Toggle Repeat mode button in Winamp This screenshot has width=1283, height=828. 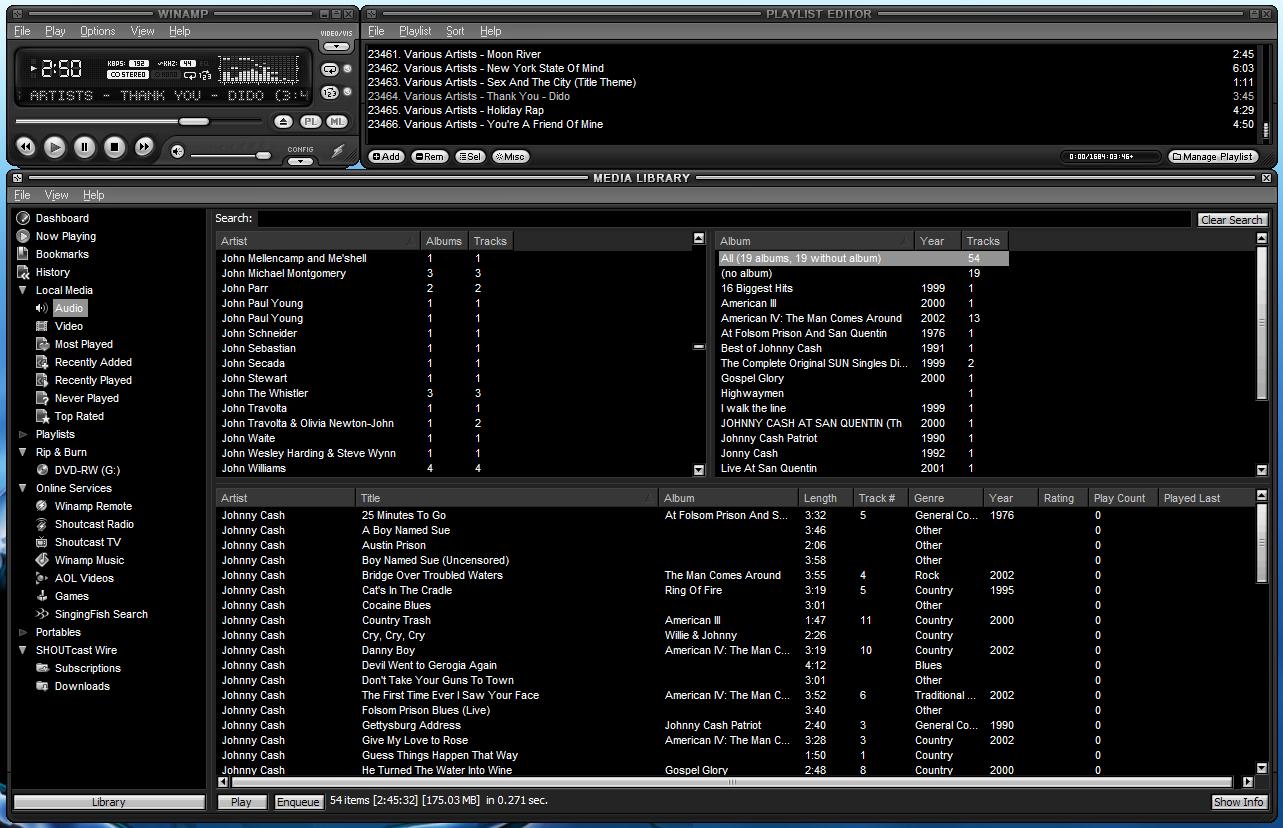(x=330, y=69)
